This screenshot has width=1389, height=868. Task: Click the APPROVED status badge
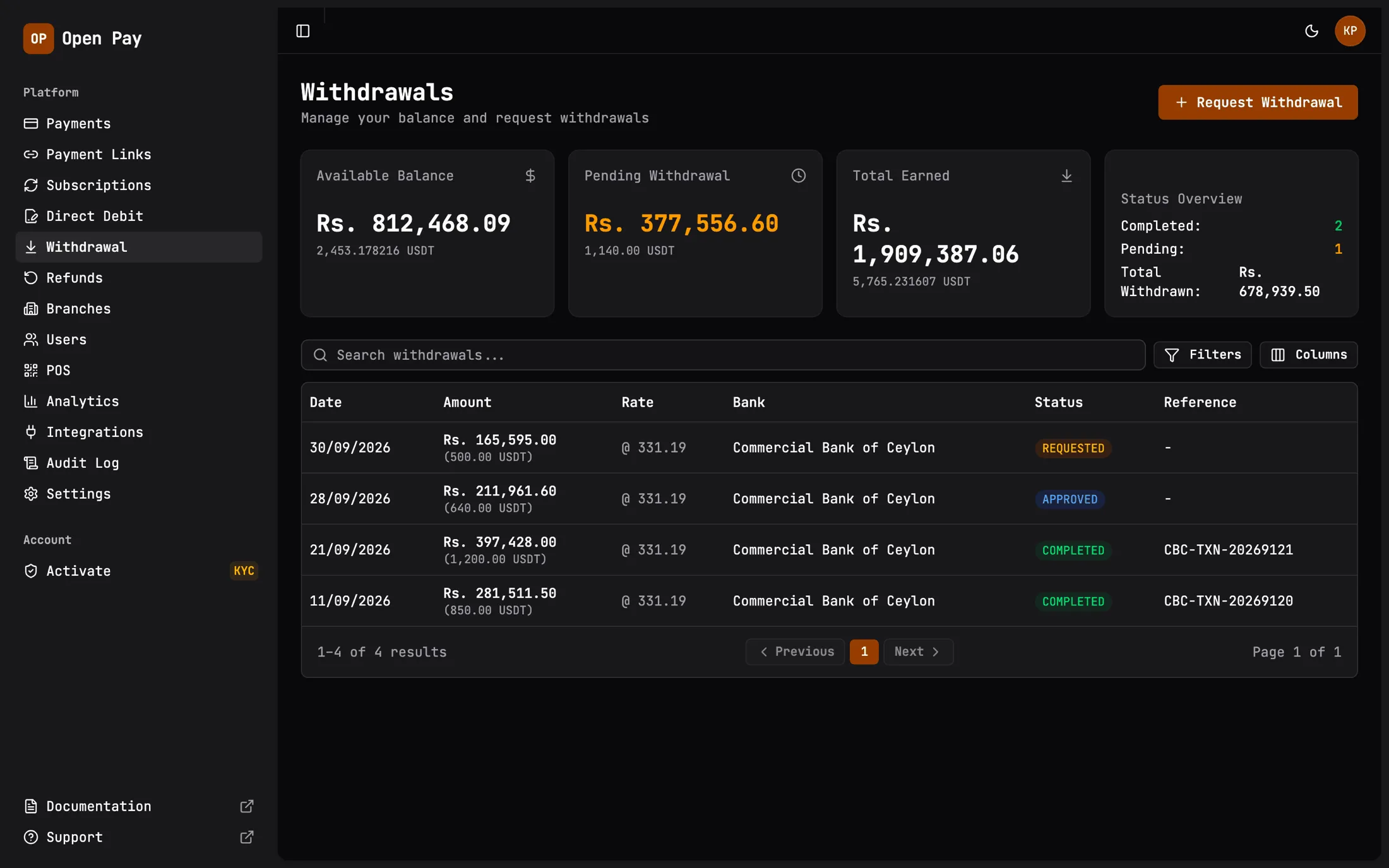tap(1070, 499)
